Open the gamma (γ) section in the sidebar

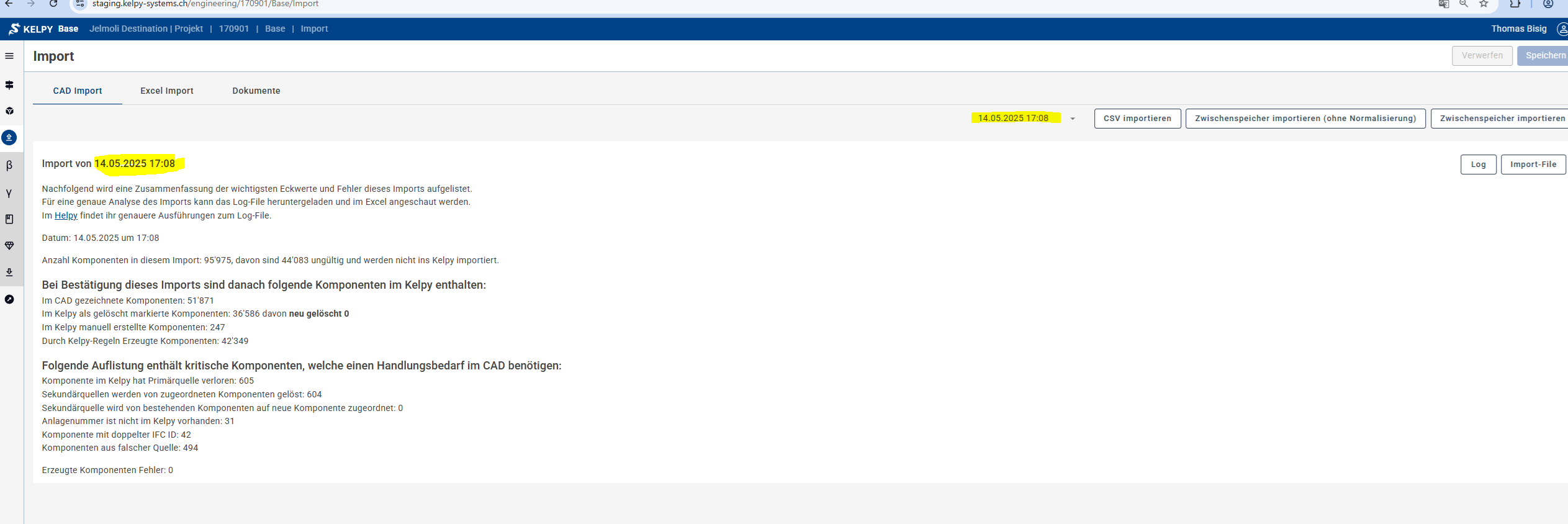pyautogui.click(x=9, y=192)
